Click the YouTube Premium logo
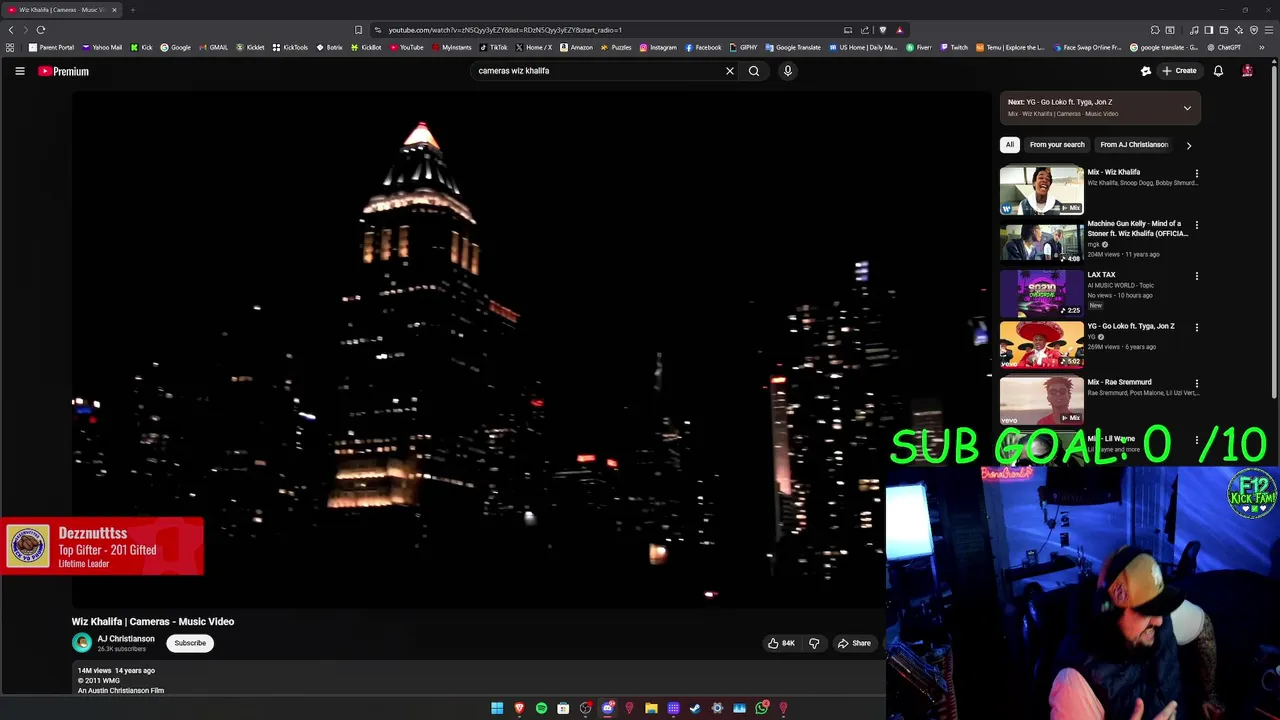This screenshot has height=720, width=1280. pyautogui.click(x=64, y=71)
